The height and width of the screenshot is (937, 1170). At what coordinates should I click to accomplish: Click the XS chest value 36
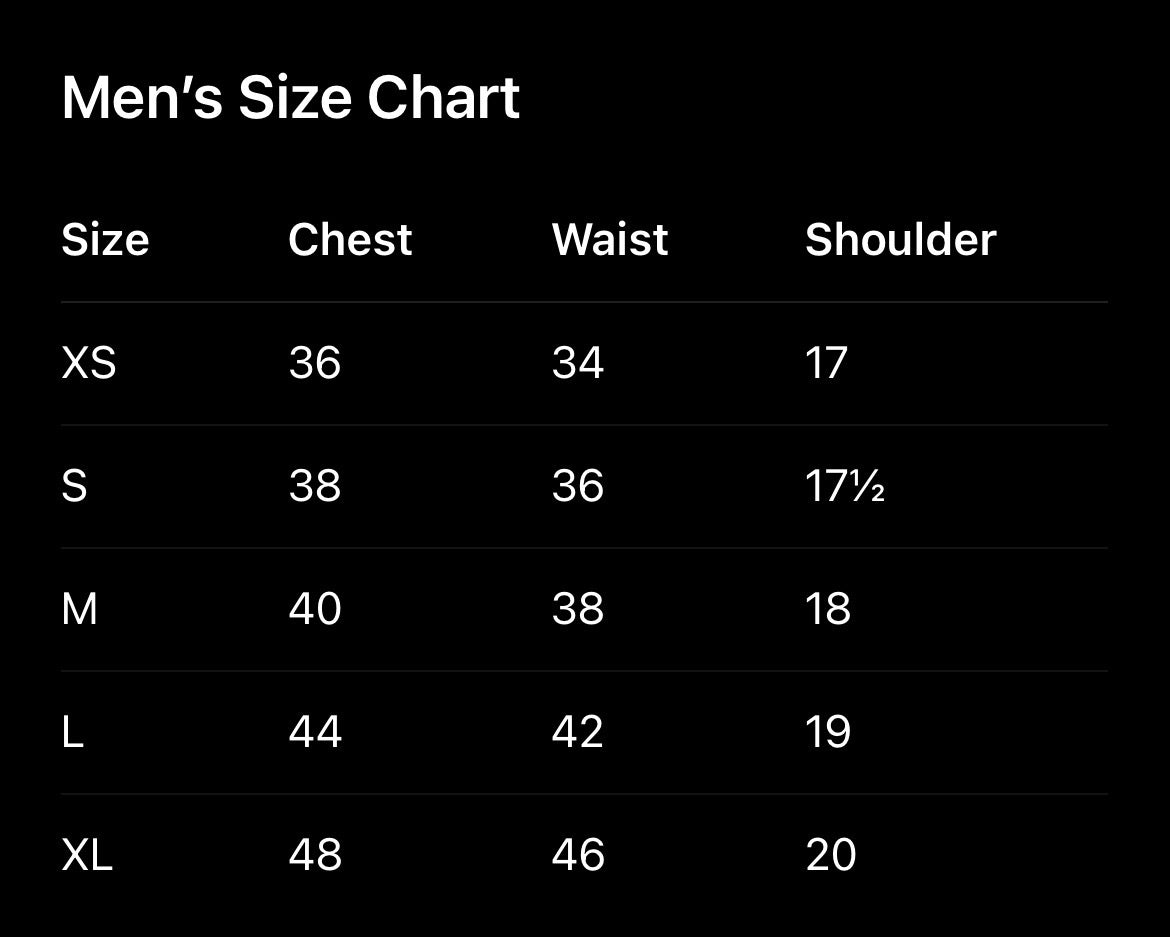pyautogui.click(x=315, y=363)
